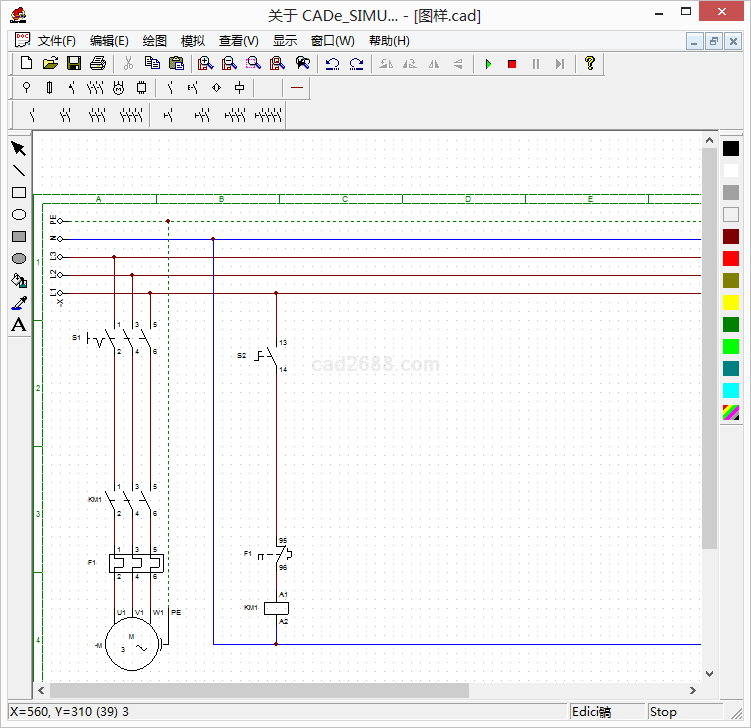
Task: Select the text tool A
Action: click(x=18, y=325)
